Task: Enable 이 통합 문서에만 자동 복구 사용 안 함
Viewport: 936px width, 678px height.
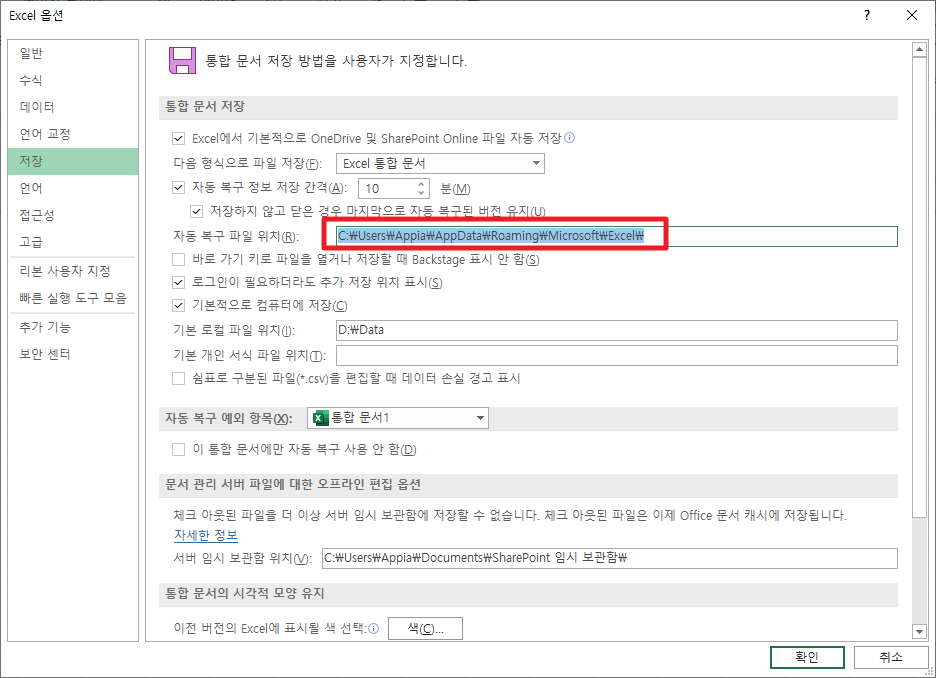Action: coord(178,449)
